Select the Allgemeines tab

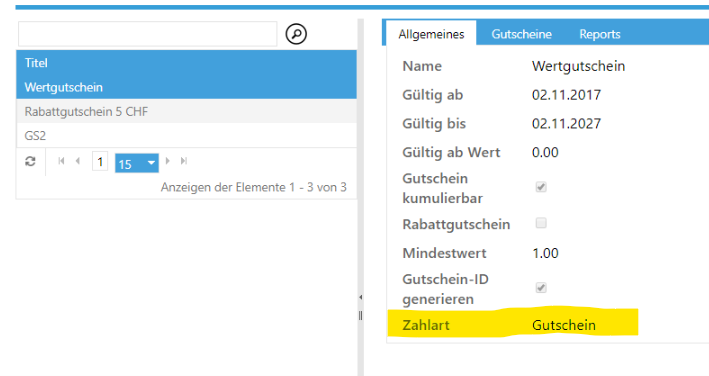pyautogui.click(x=431, y=34)
